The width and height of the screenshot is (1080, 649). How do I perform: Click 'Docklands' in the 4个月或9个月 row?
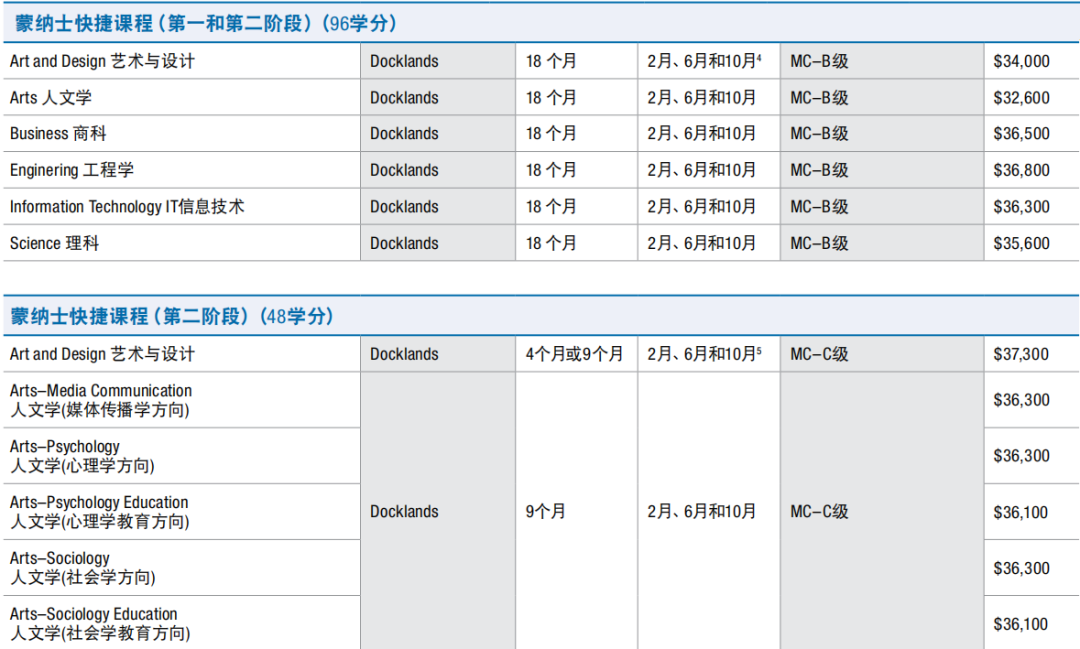(x=404, y=354)
